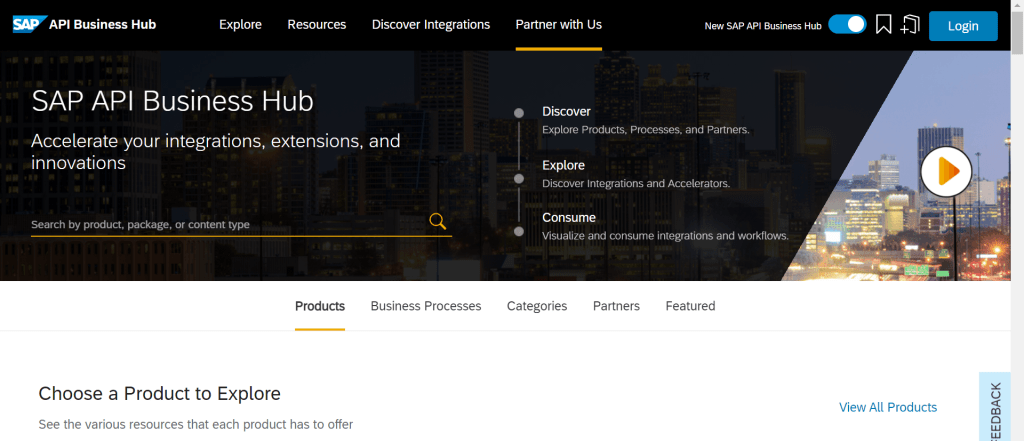Click the add-copy icon beside bookmark
This screenshot has height=441, width=1024.
(910, 25)
